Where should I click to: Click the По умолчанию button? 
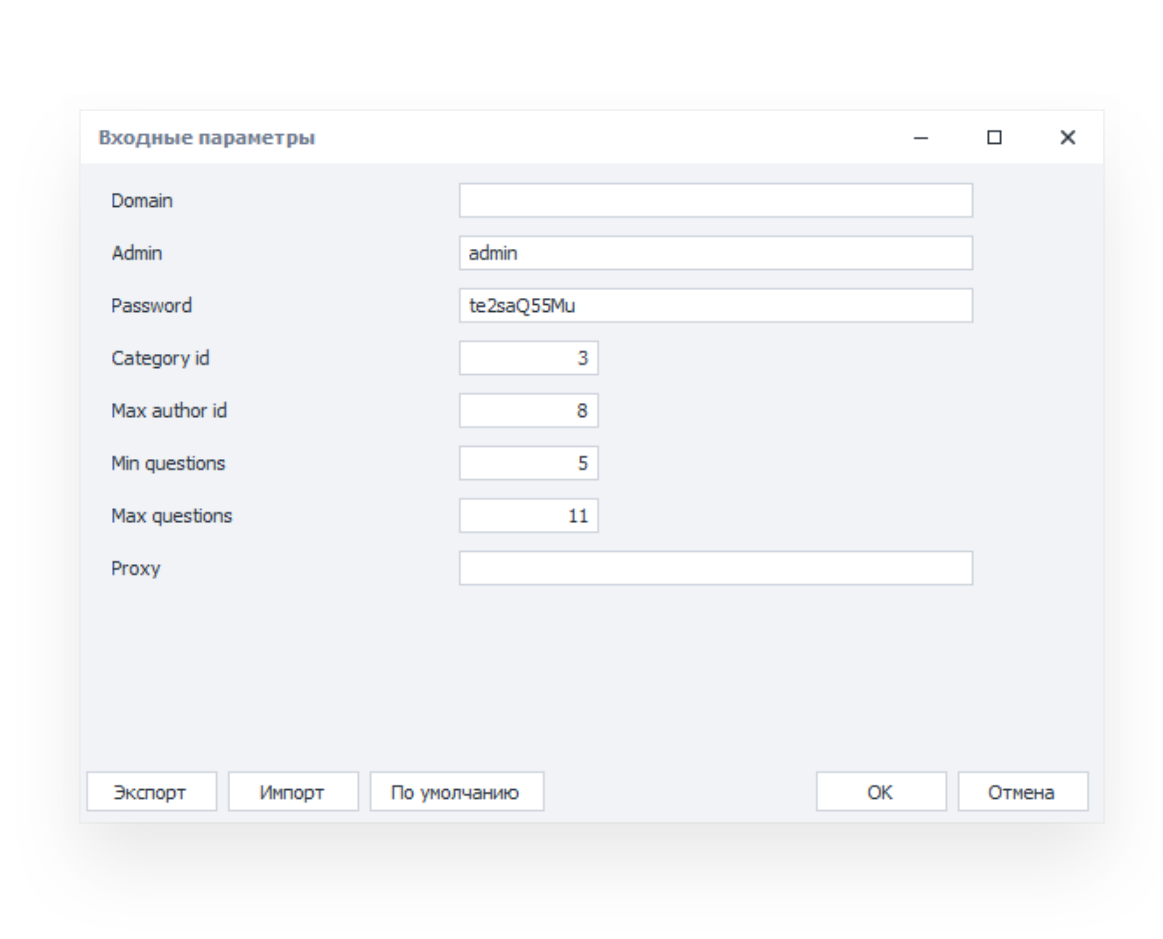pyautogui.click(x=457, y=791)
